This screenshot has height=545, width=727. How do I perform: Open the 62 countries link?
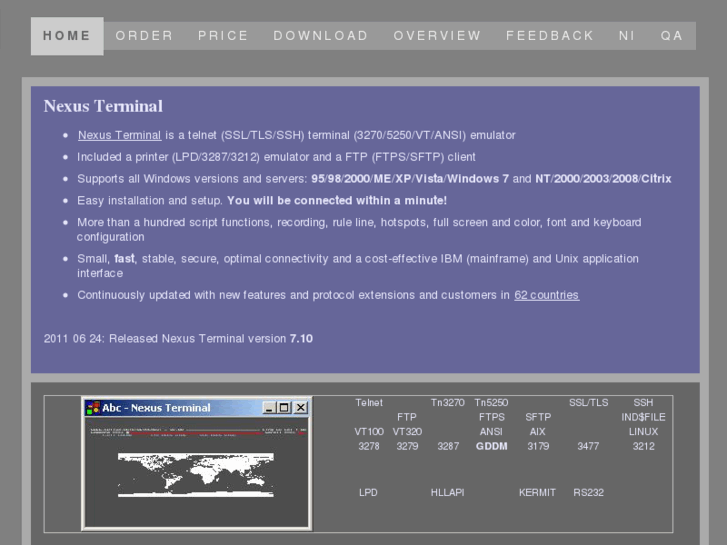click(546, 295)
